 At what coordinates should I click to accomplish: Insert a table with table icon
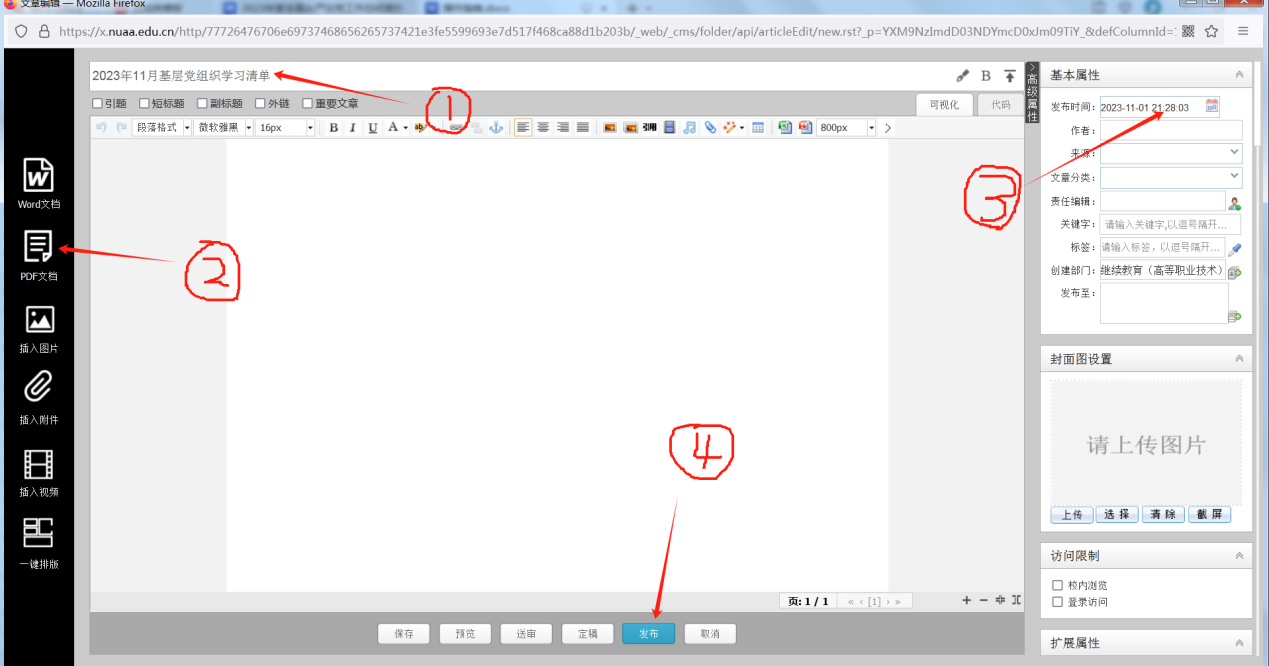pos(758,127)
